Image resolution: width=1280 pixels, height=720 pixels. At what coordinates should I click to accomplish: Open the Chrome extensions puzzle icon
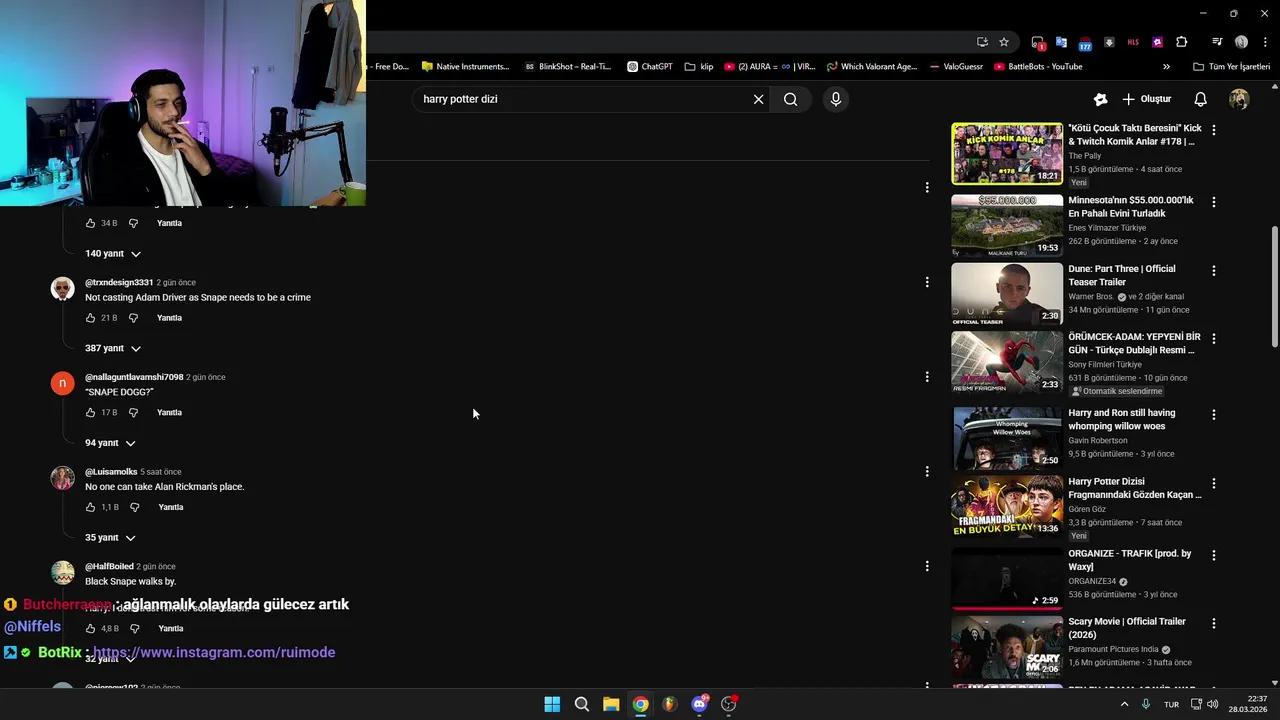coord(1182,42)
